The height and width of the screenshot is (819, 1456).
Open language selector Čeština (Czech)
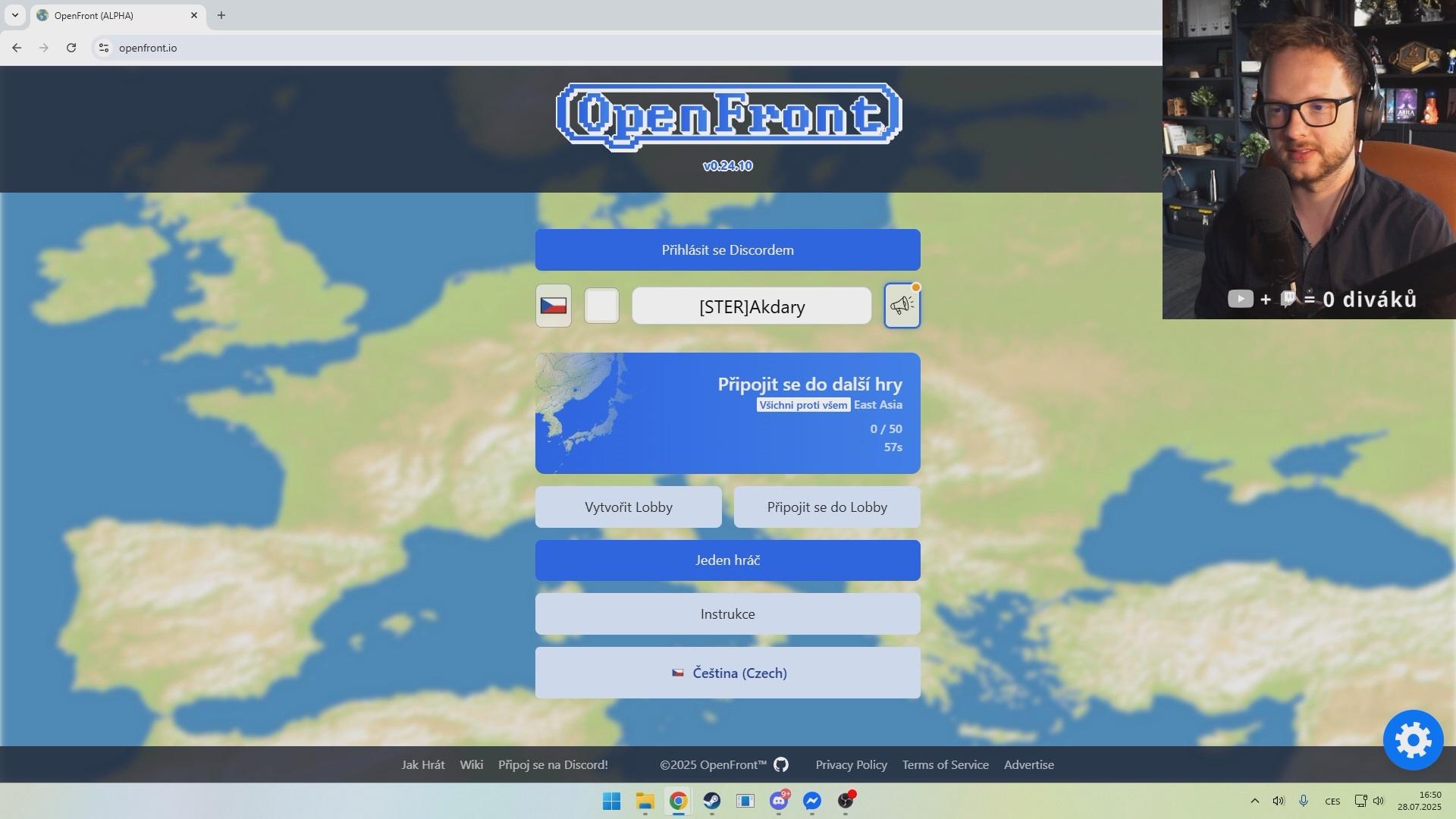pyautogui.click(x=727, y=673)
